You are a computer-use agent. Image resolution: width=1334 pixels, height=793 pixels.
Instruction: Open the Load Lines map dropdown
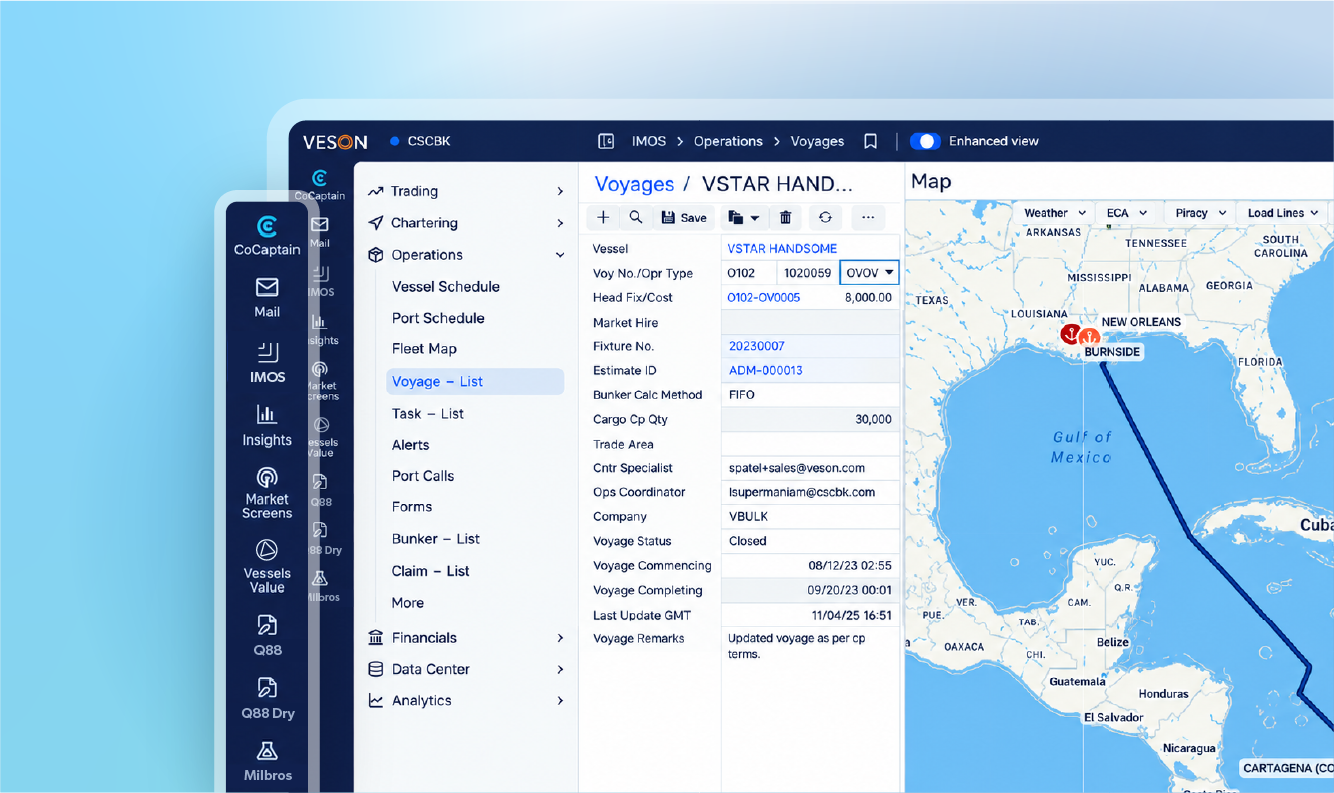click(x=1283, y=213)
